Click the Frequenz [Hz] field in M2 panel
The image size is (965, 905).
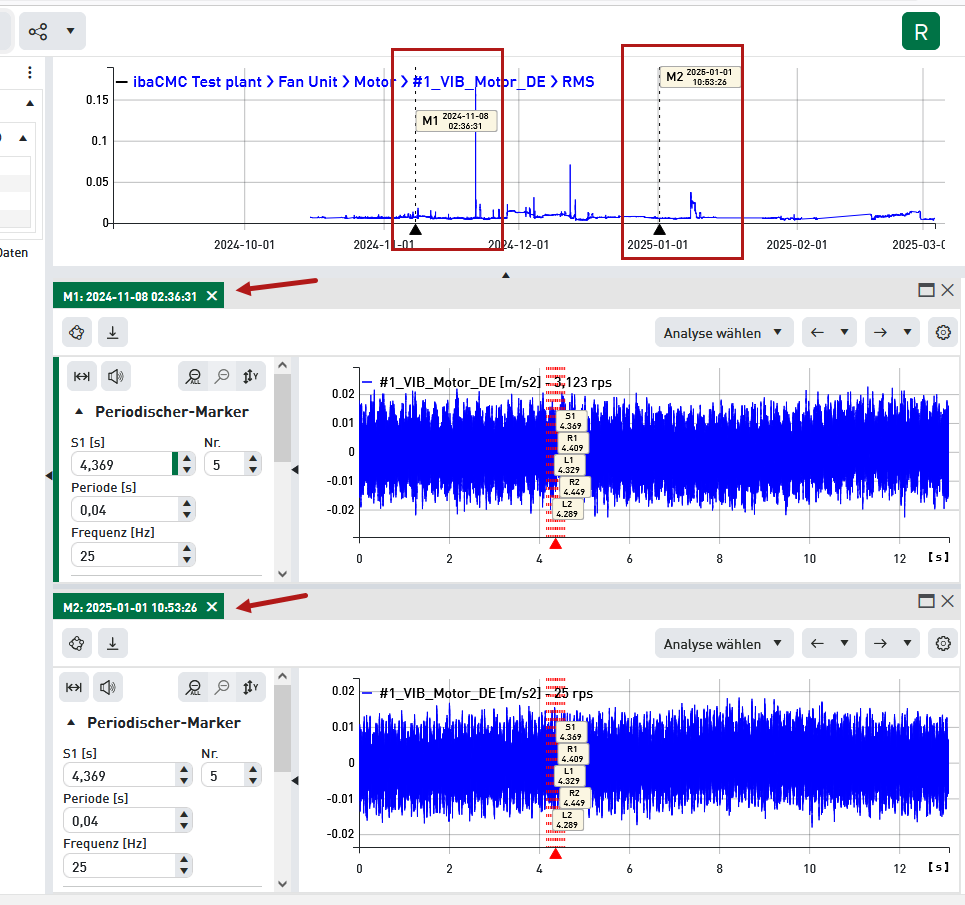(117, 867)
